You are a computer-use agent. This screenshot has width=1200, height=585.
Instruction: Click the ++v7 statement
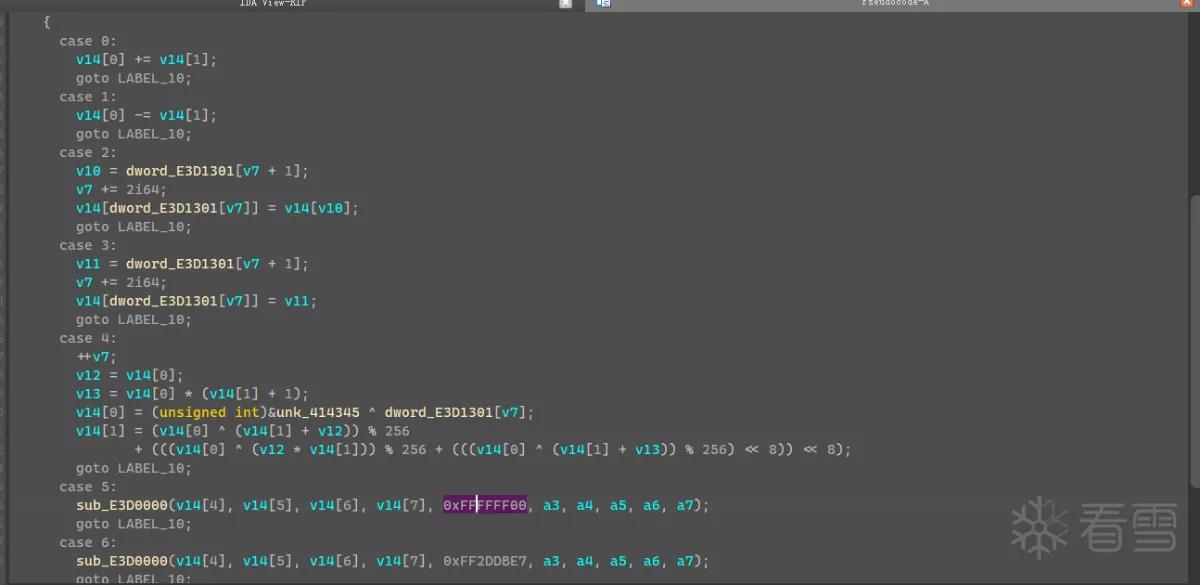pos(96,357)
